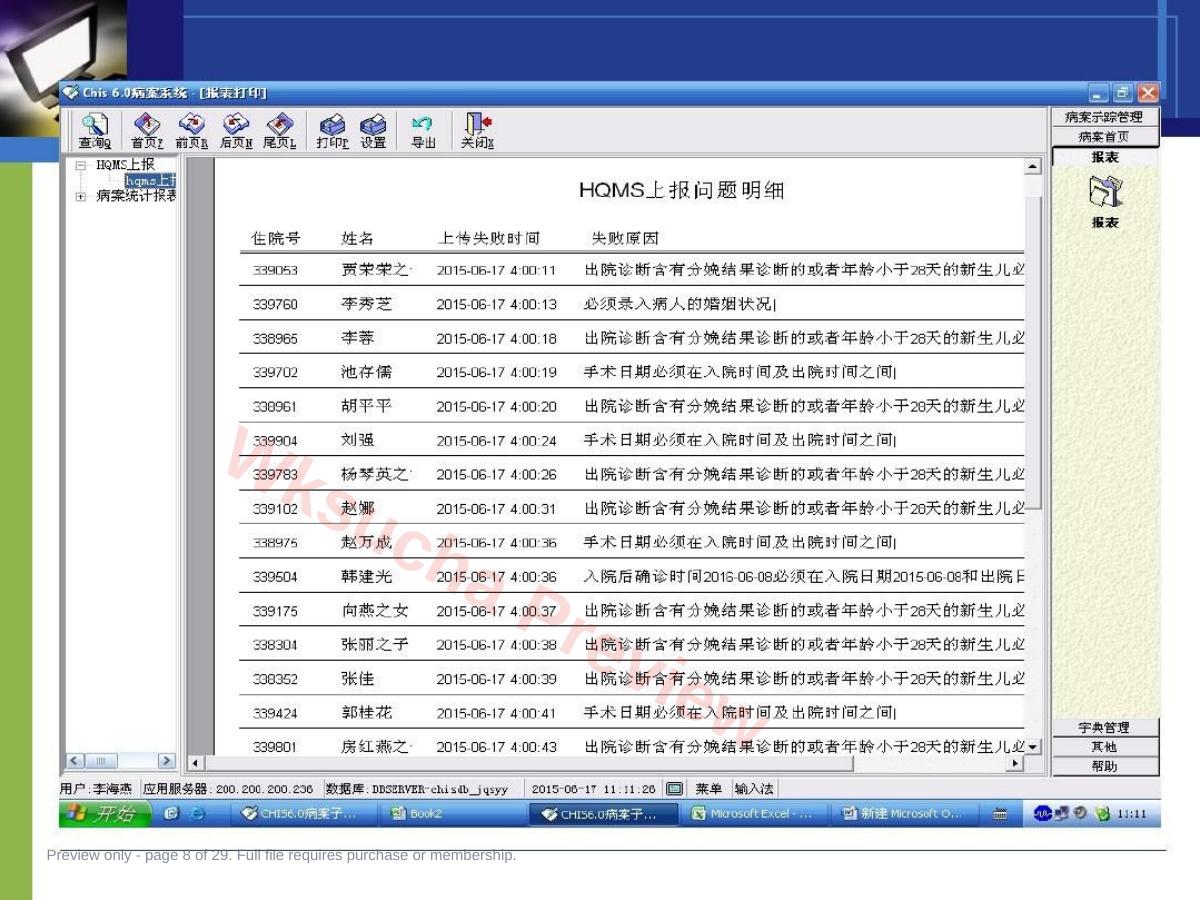Screen dimensions: 1200x900
Task: Open the 字典管理 panel tab
Action: click(x=1104, y=727)
